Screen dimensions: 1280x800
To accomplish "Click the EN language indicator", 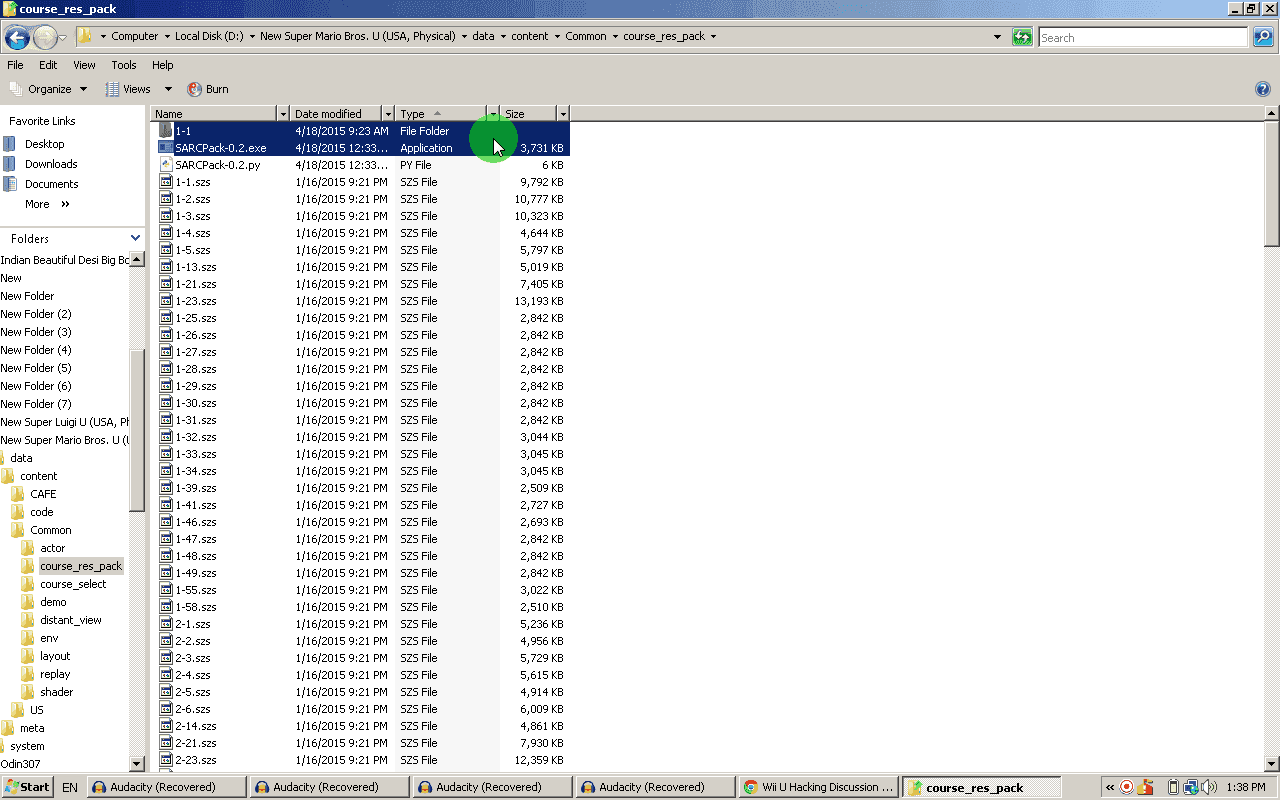I will click(x=70, y=787).
